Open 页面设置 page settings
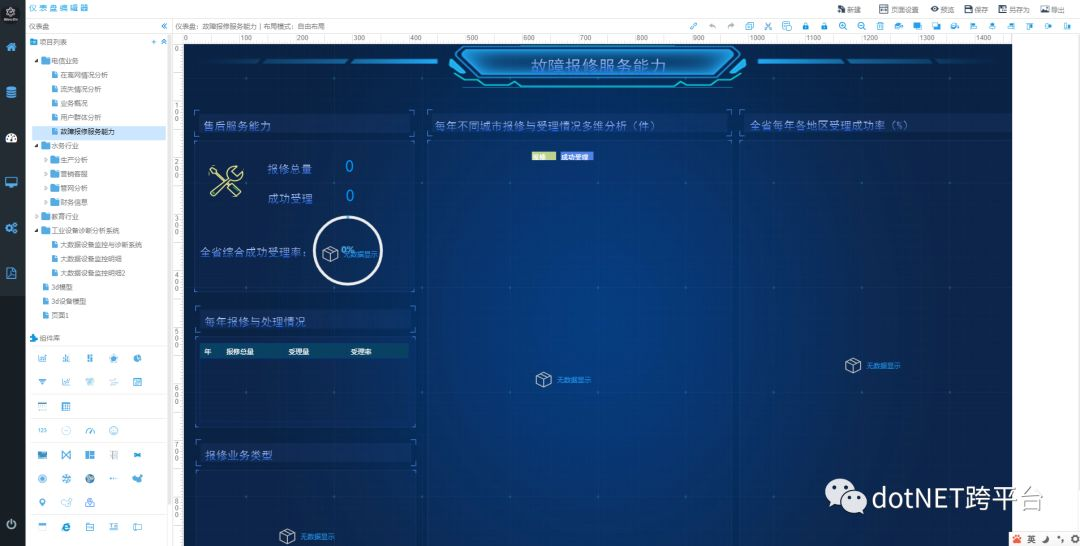 [899, 9]
